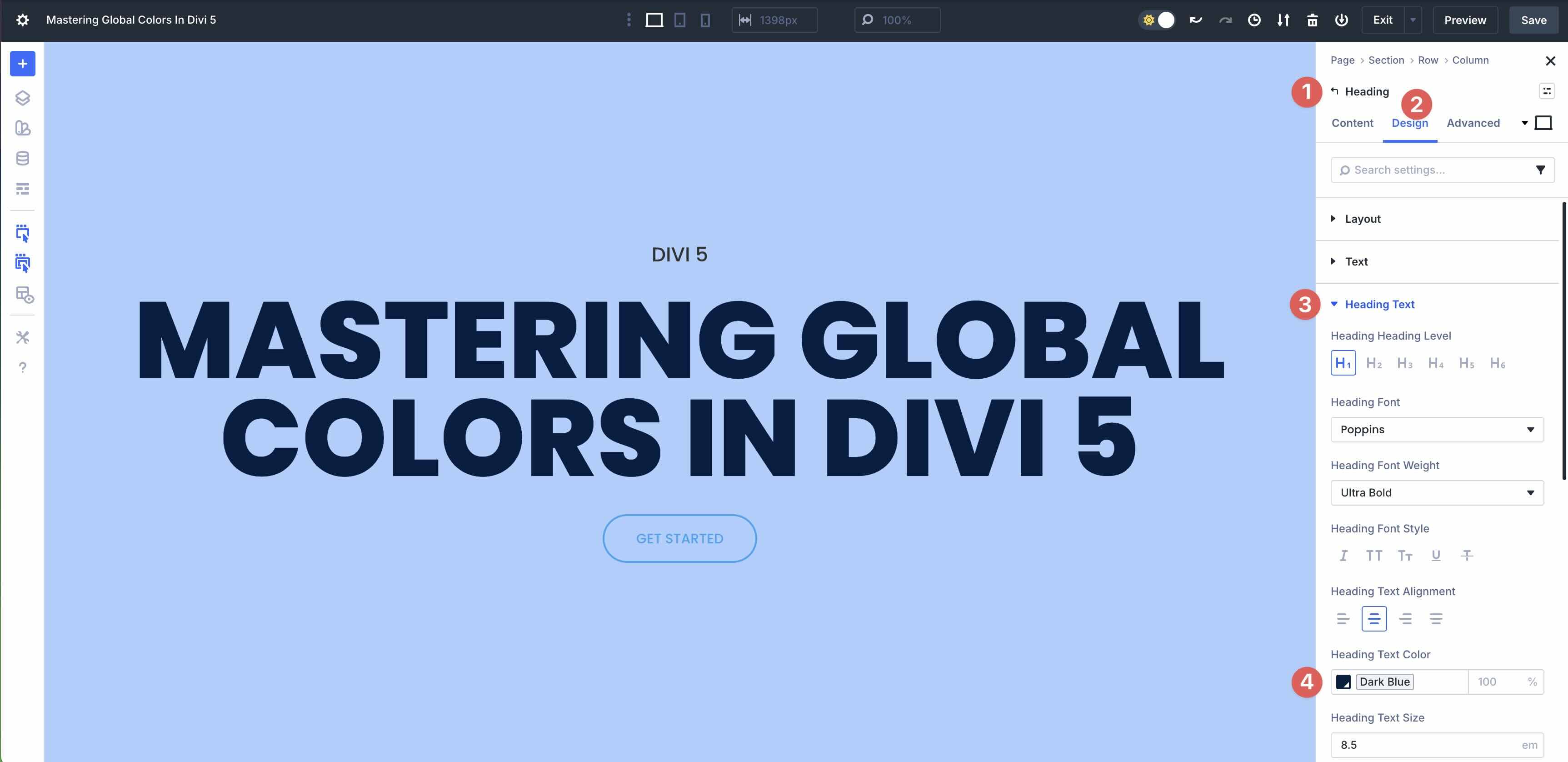Expand the Text settings section
The image size is (1568, 762).
coord(1357,261)
